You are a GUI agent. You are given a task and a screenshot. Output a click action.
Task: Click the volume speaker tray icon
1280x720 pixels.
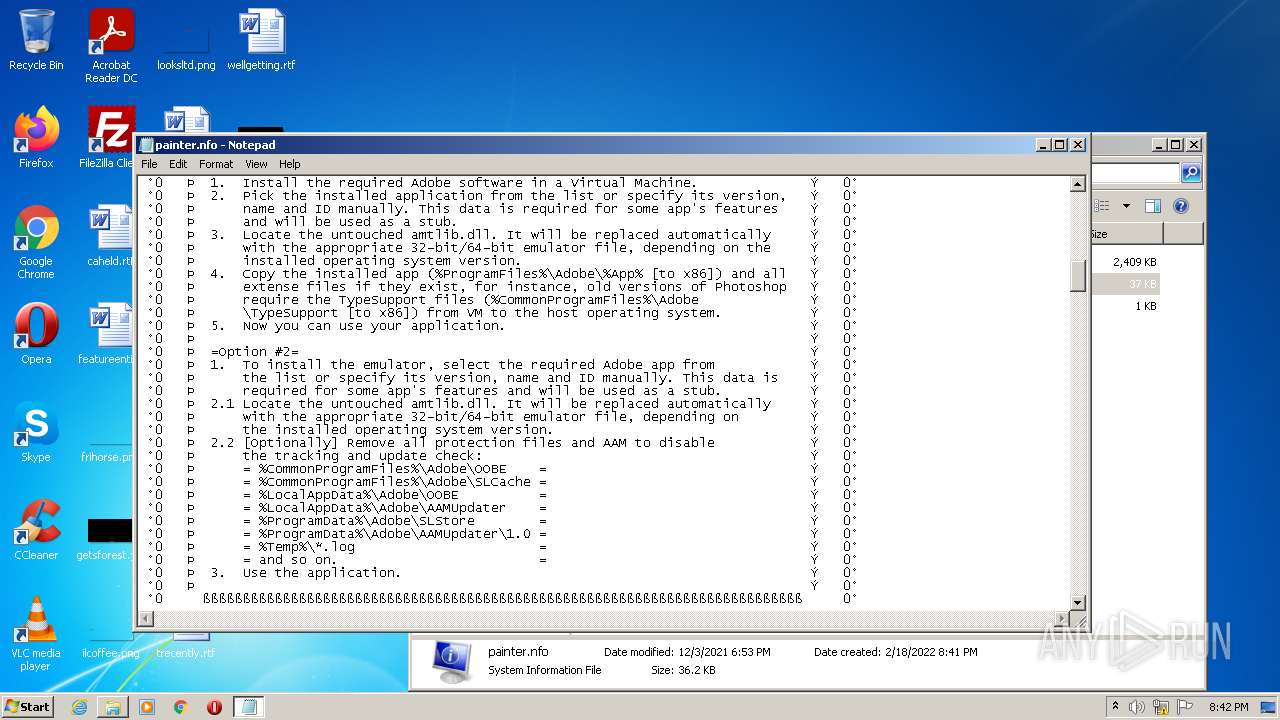point(1139,706)
